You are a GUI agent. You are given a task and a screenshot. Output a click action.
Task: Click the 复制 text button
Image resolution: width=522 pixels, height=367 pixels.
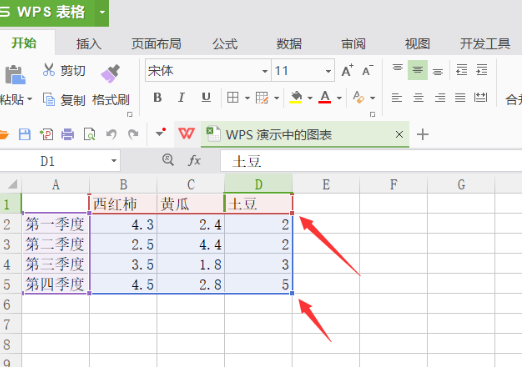pyautogui.click(x=73, y=100)
